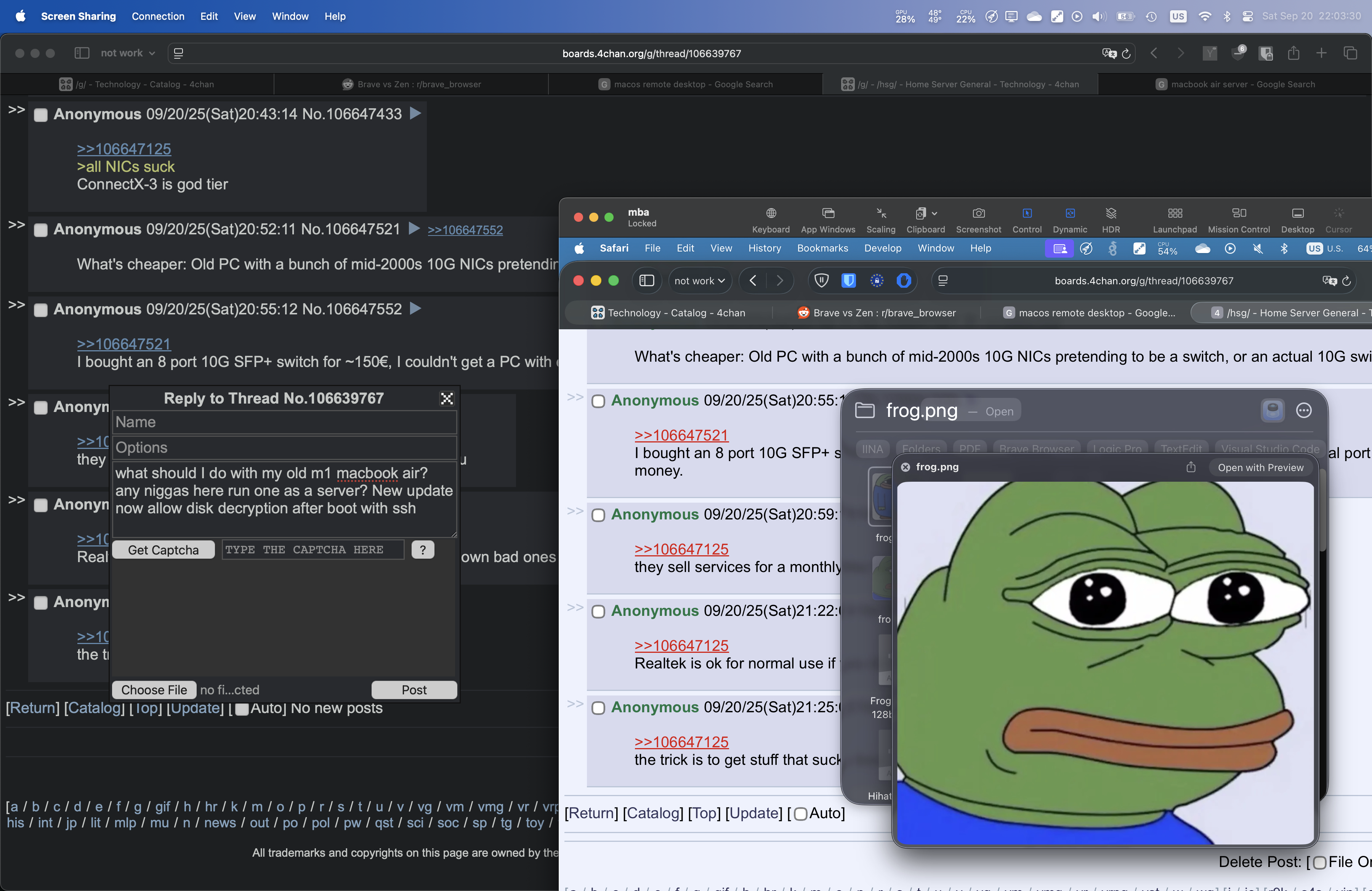Click captcha text input field
Image resolution: width=1372 pixels, height=891 pixels.
click(313, 550)
